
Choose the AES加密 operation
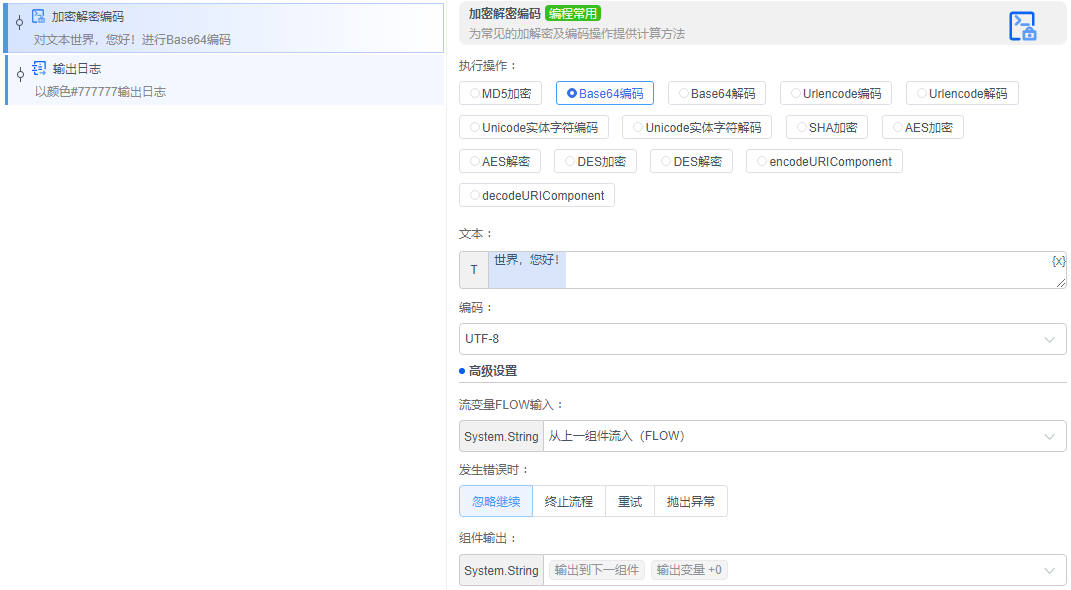pyautogui.click(x=922, y=127)
